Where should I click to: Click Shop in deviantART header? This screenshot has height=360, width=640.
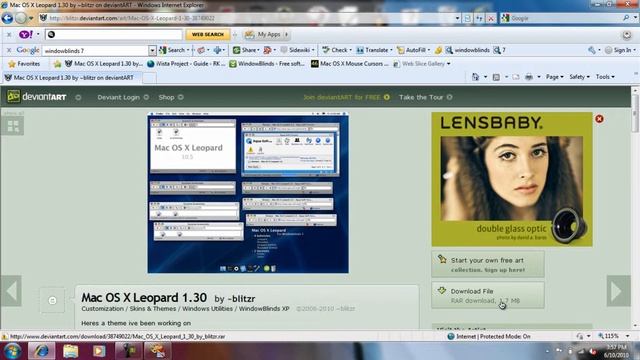tap(167, 97)
